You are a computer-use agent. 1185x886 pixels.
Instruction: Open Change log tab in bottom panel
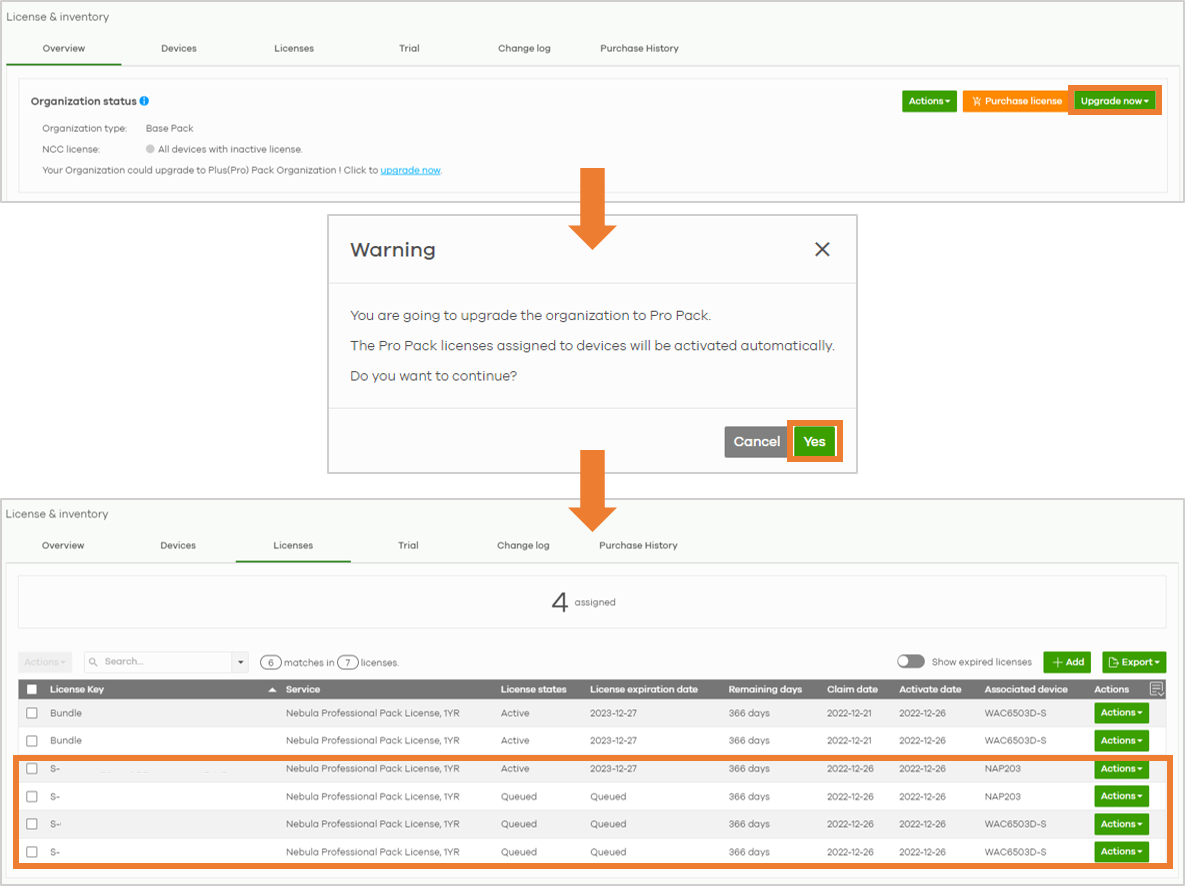point(523,546)
